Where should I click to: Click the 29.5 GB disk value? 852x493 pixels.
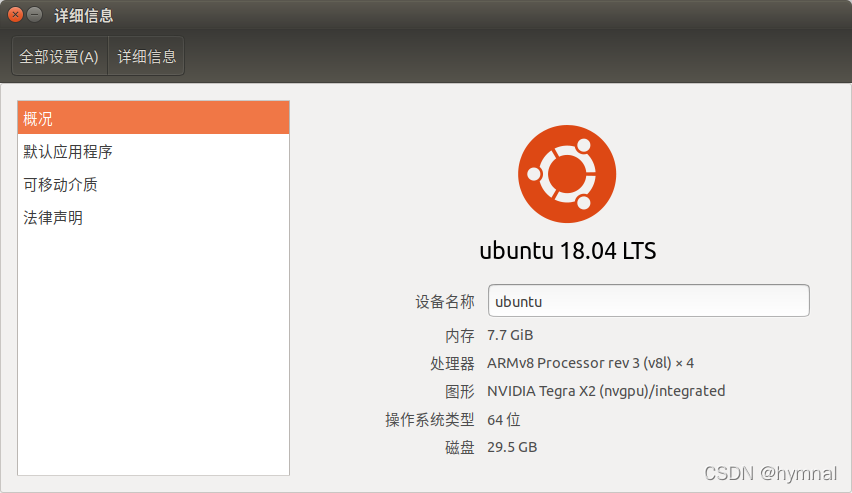click(512, 447)
